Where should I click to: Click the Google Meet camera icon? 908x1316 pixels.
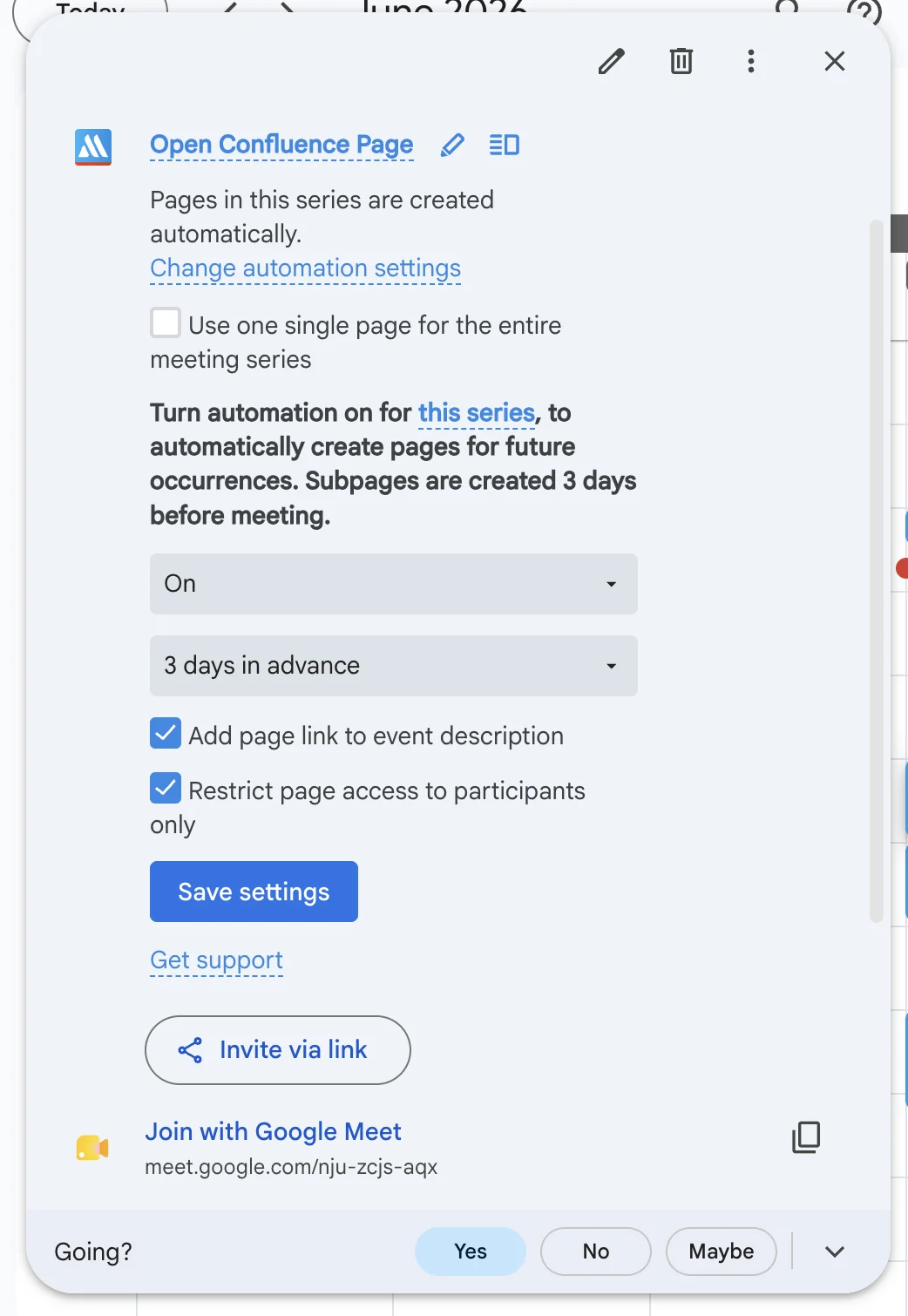click(x=92, y=1148)
